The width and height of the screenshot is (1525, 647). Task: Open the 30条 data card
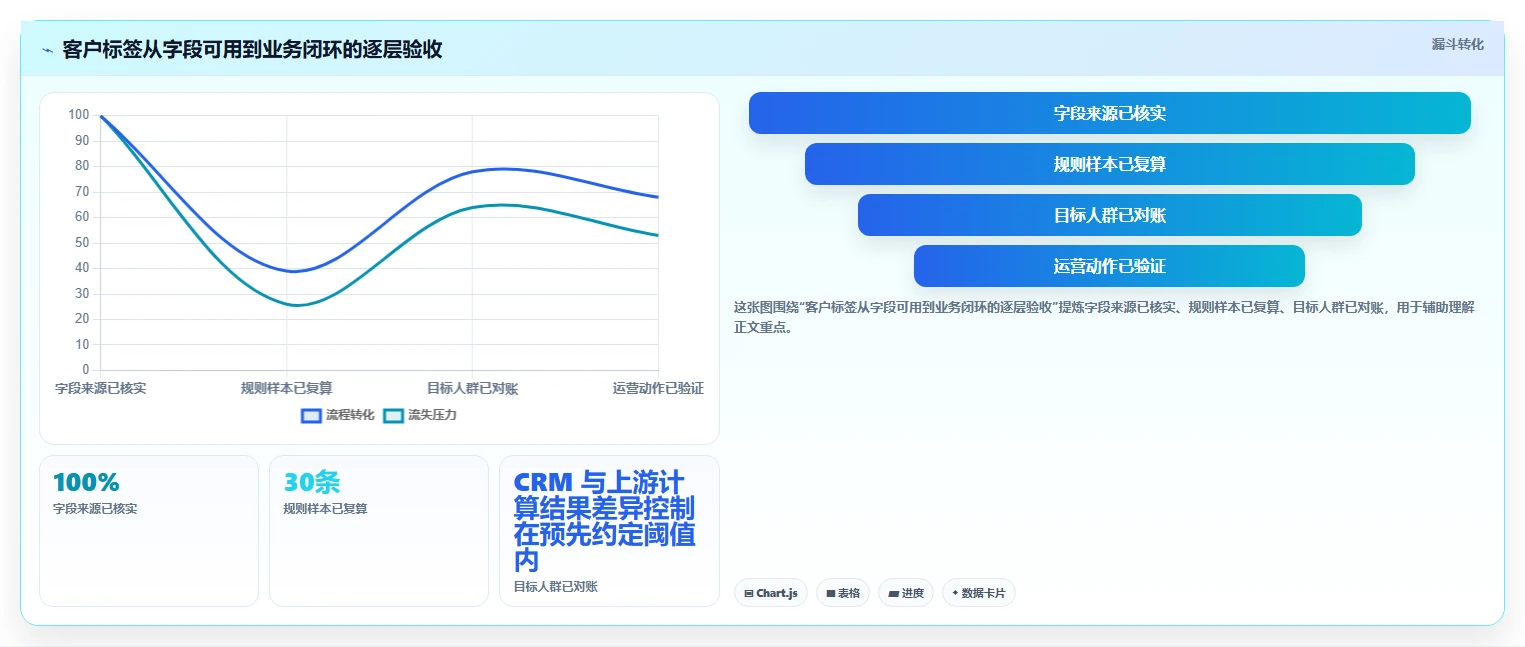(379, 531)
